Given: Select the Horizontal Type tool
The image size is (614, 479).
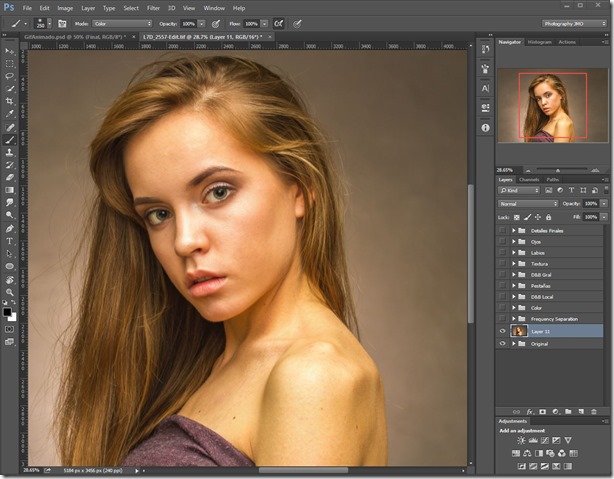Looking at the screenshot, I should click(9, 241).
